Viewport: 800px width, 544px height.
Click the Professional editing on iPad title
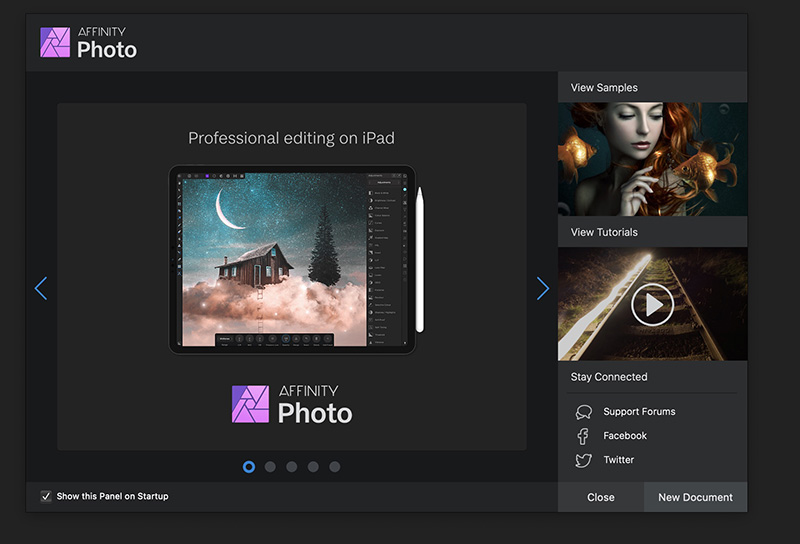click(291, 138)
